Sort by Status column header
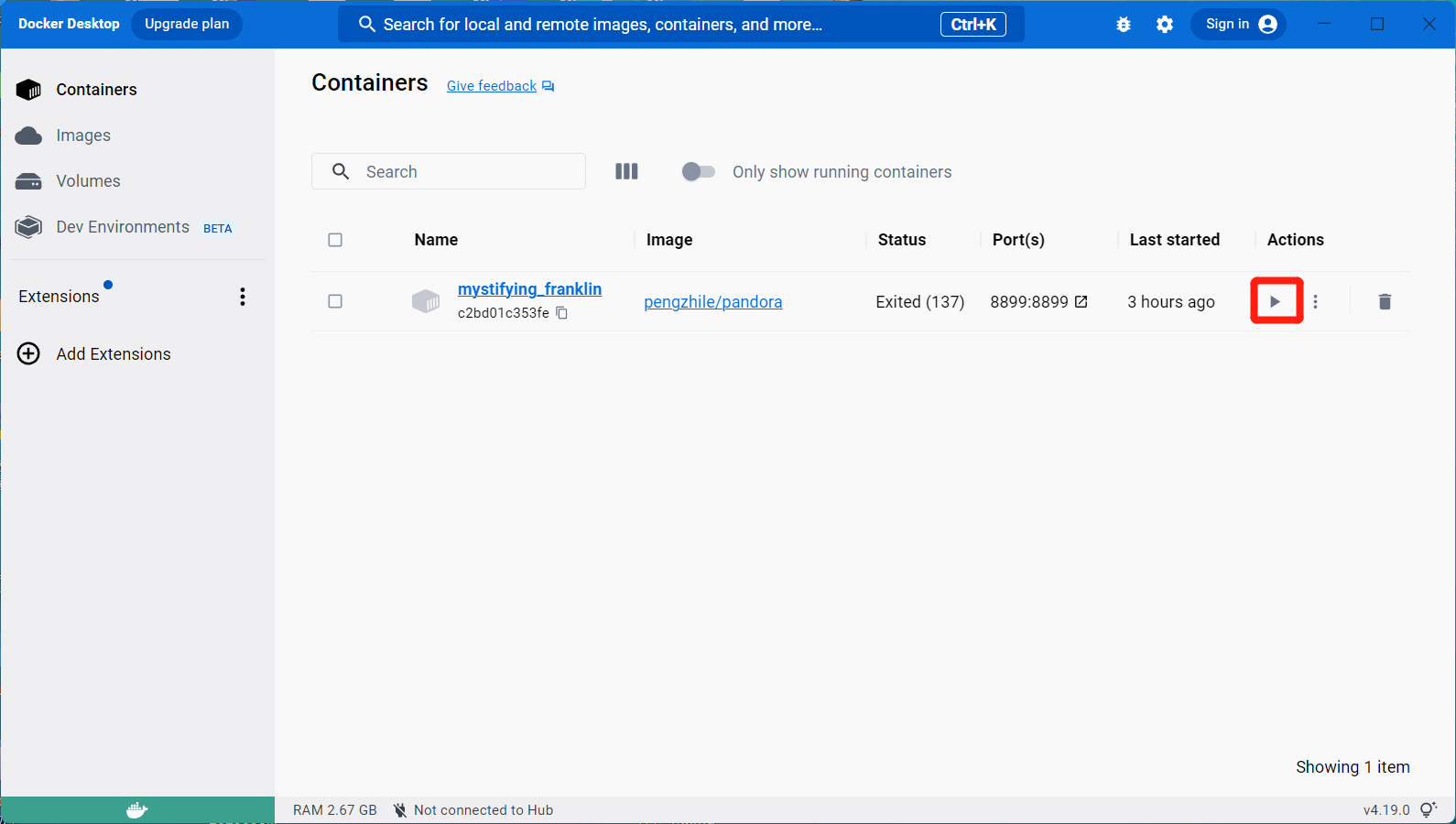 click(902, 240)
